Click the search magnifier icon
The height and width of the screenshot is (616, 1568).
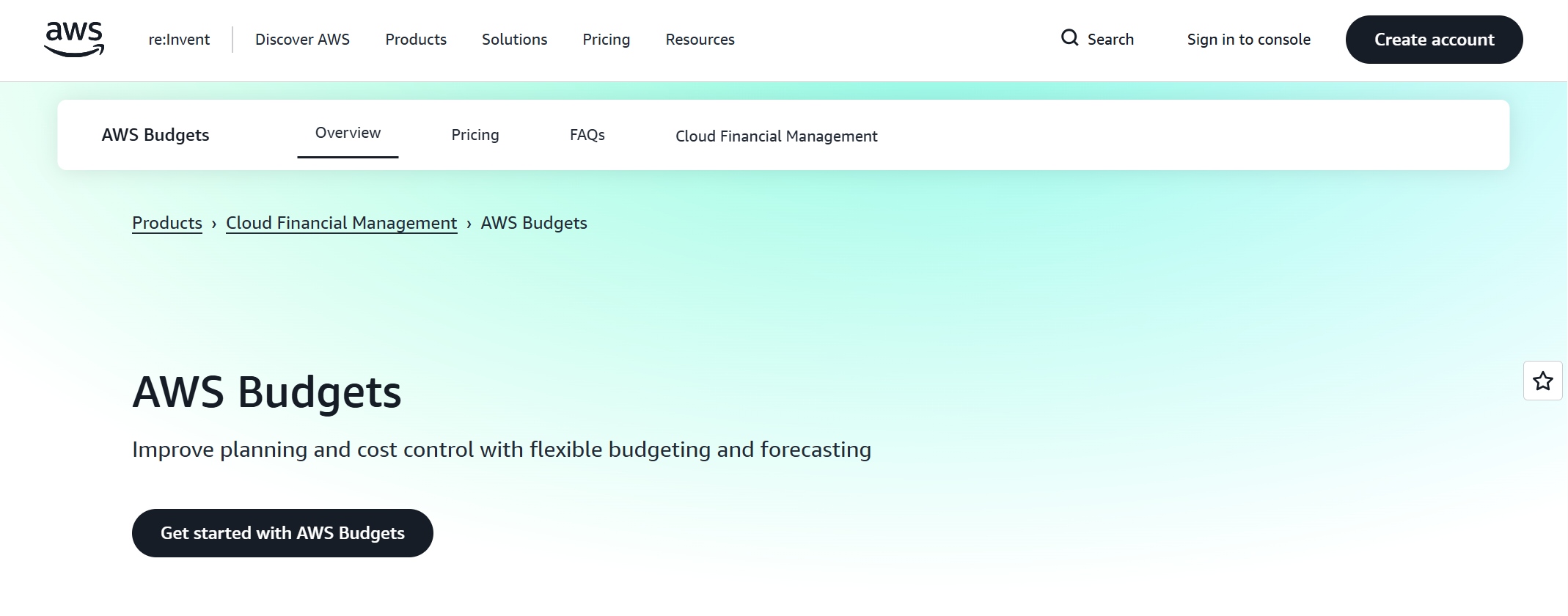click(1070, 38)
